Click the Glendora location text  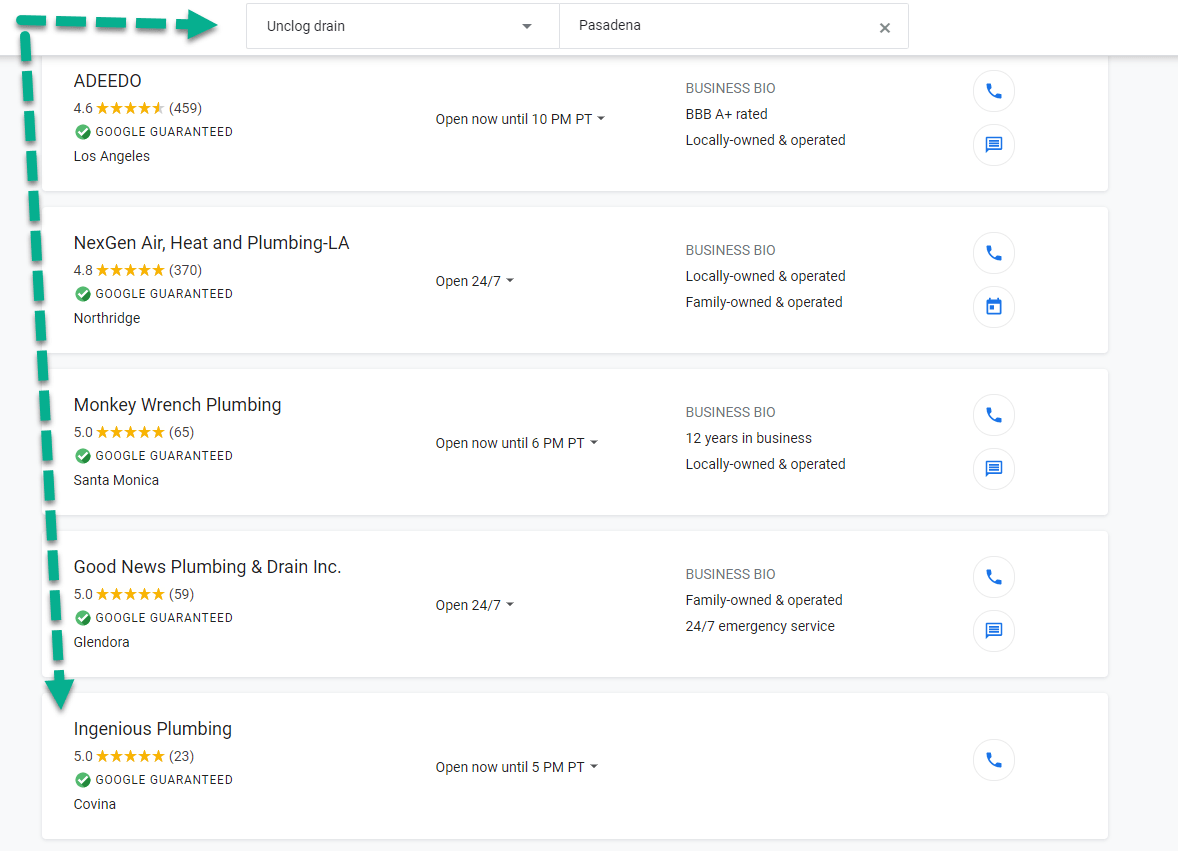(101, 642)
